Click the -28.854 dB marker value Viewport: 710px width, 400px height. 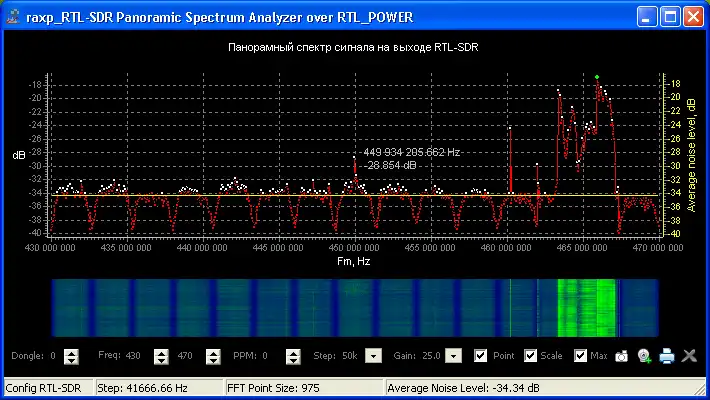click(391, 165)
